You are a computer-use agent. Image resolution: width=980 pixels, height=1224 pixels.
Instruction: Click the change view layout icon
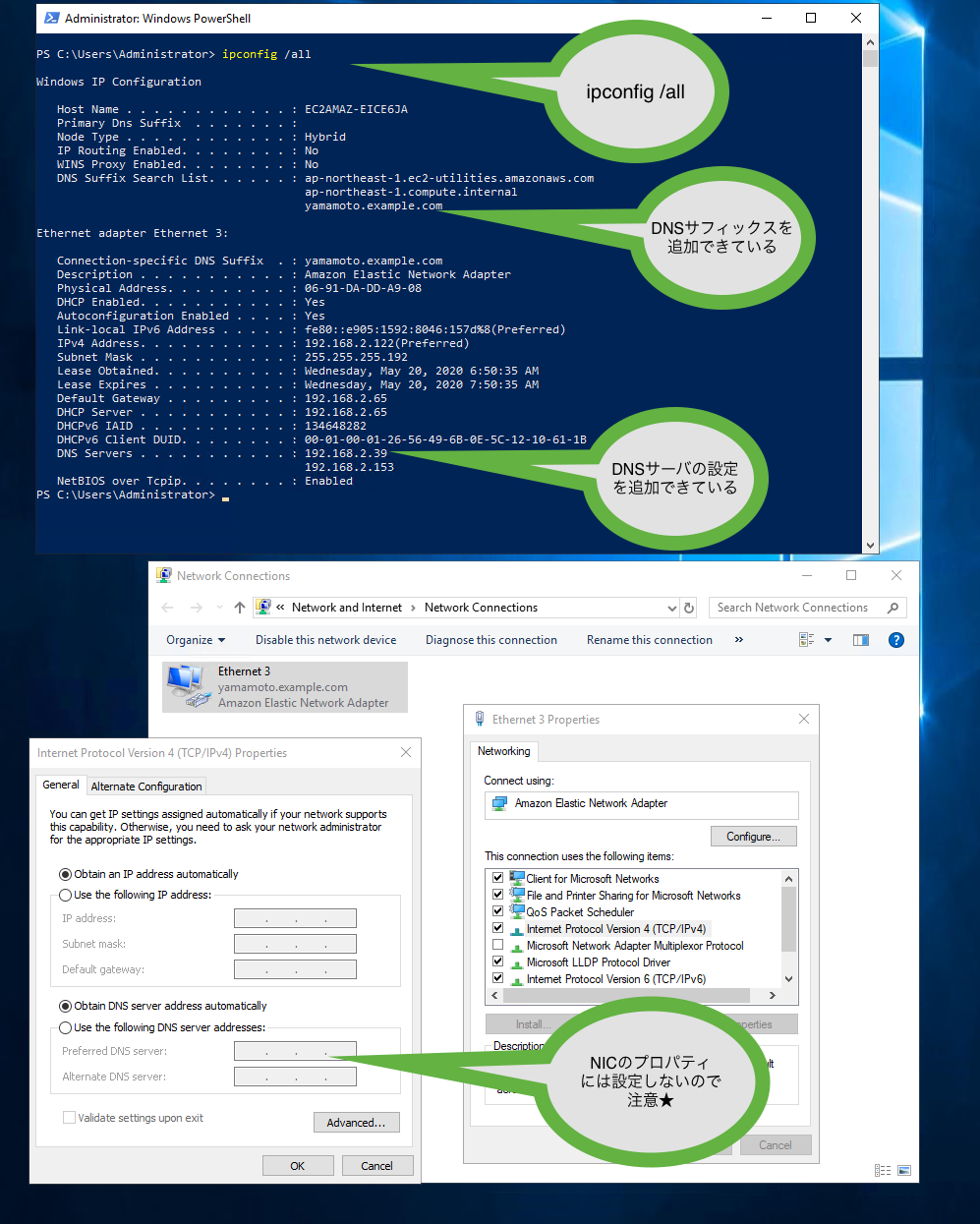tap(807, 640)
